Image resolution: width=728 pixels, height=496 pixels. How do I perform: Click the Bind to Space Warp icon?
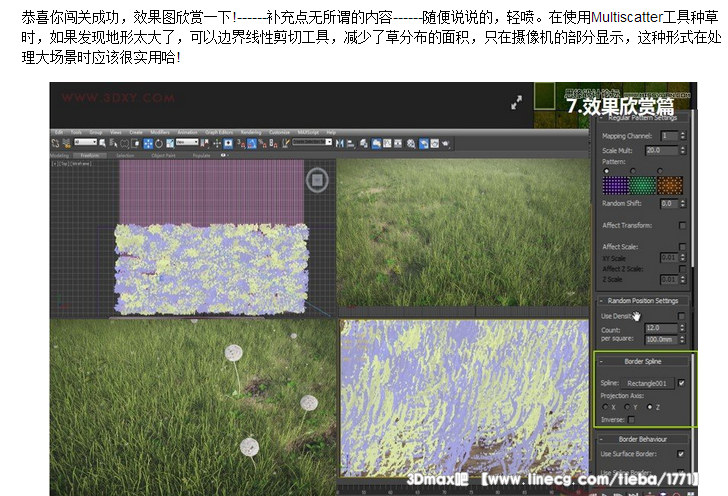[x=66, y=143]
